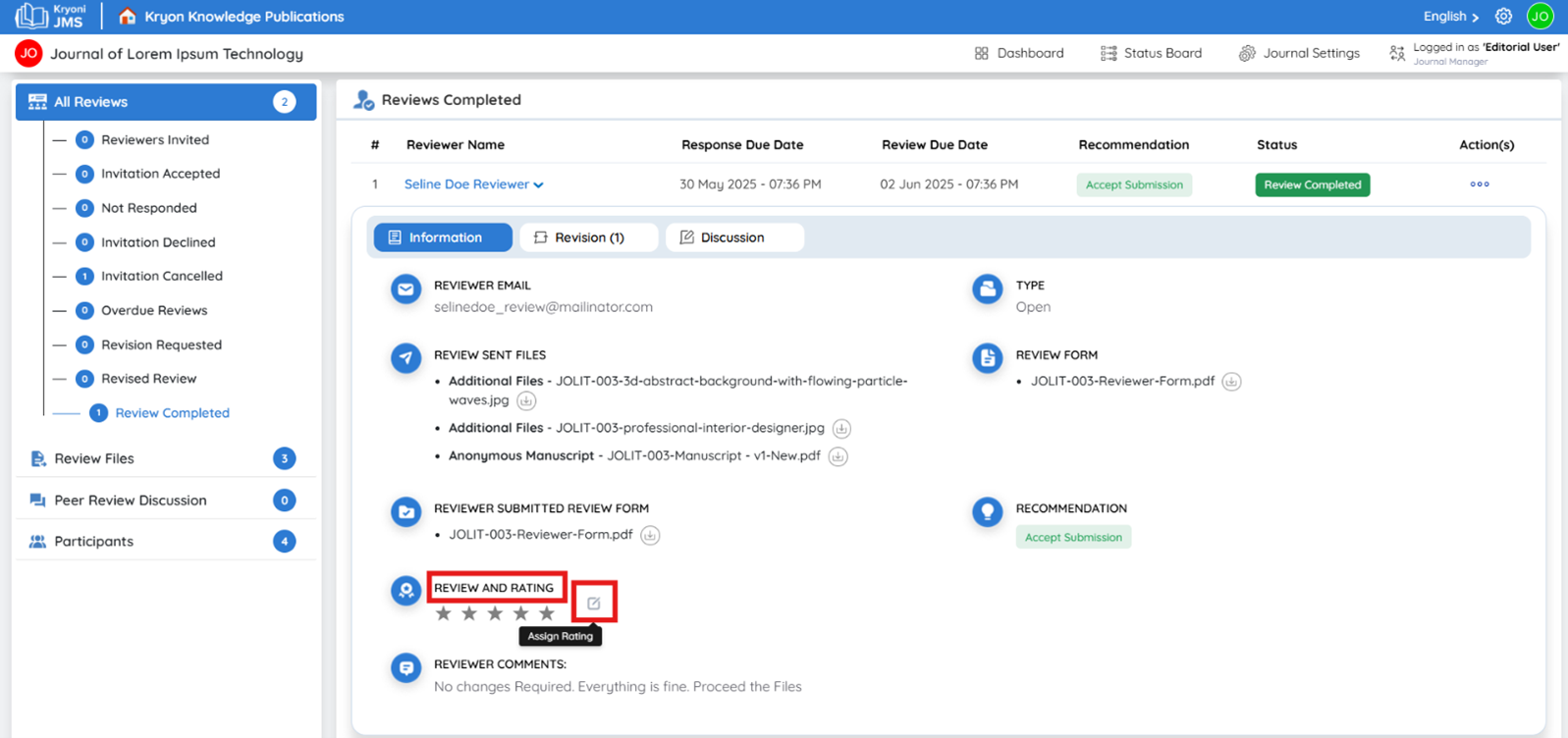
Task: Click the Reviewer Comments speech icon
Action: click(406, 668)
